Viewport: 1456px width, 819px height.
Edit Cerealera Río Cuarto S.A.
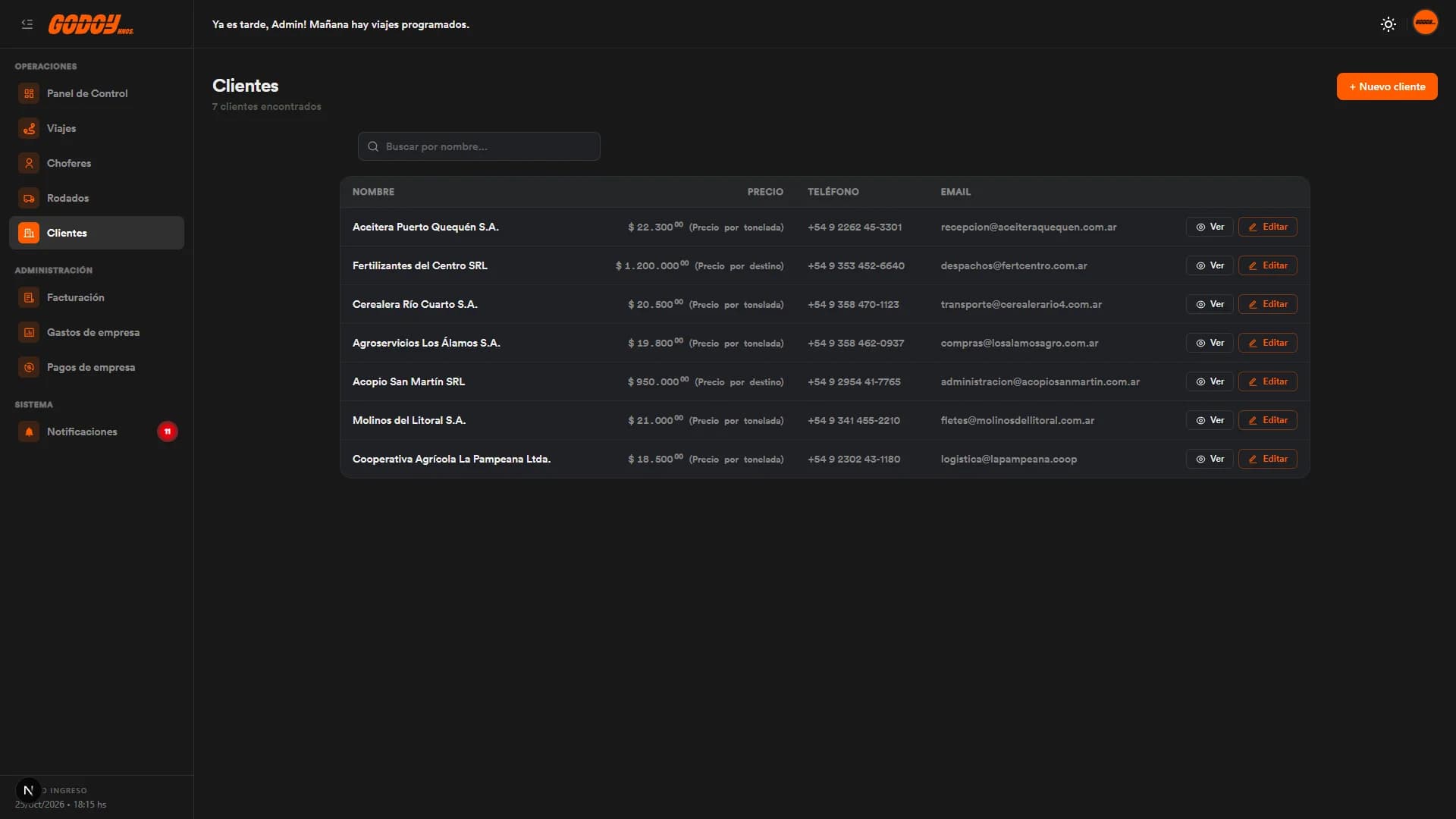1267,304
